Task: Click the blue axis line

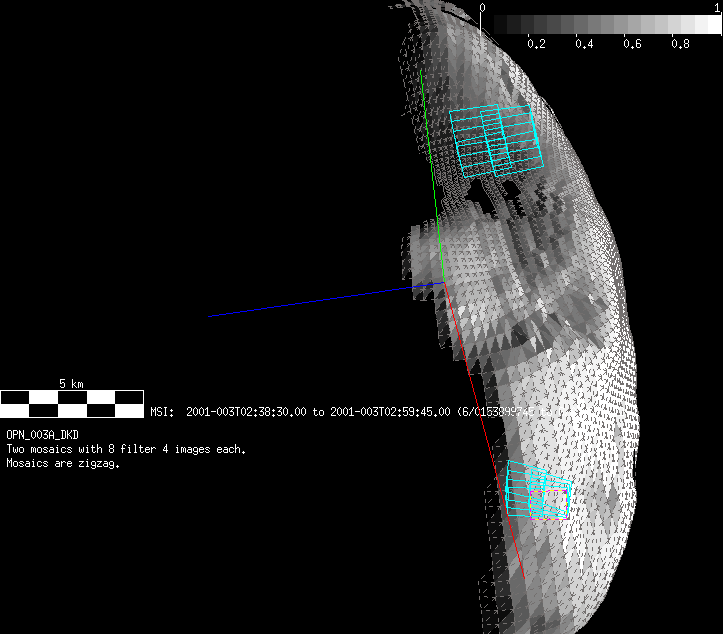Action: tap(310, 303)
